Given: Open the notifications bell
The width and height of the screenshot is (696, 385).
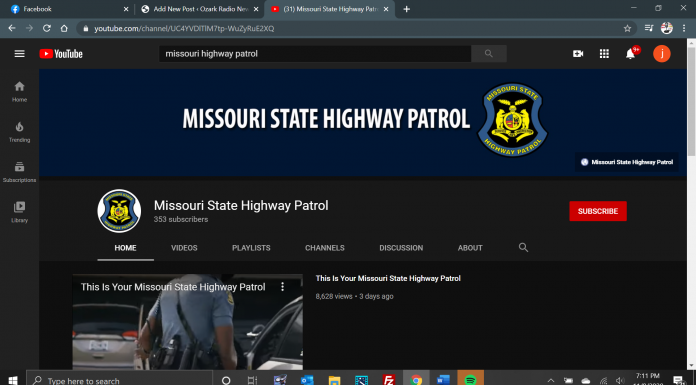Looking at the screenshot, I should pos(630,54).
